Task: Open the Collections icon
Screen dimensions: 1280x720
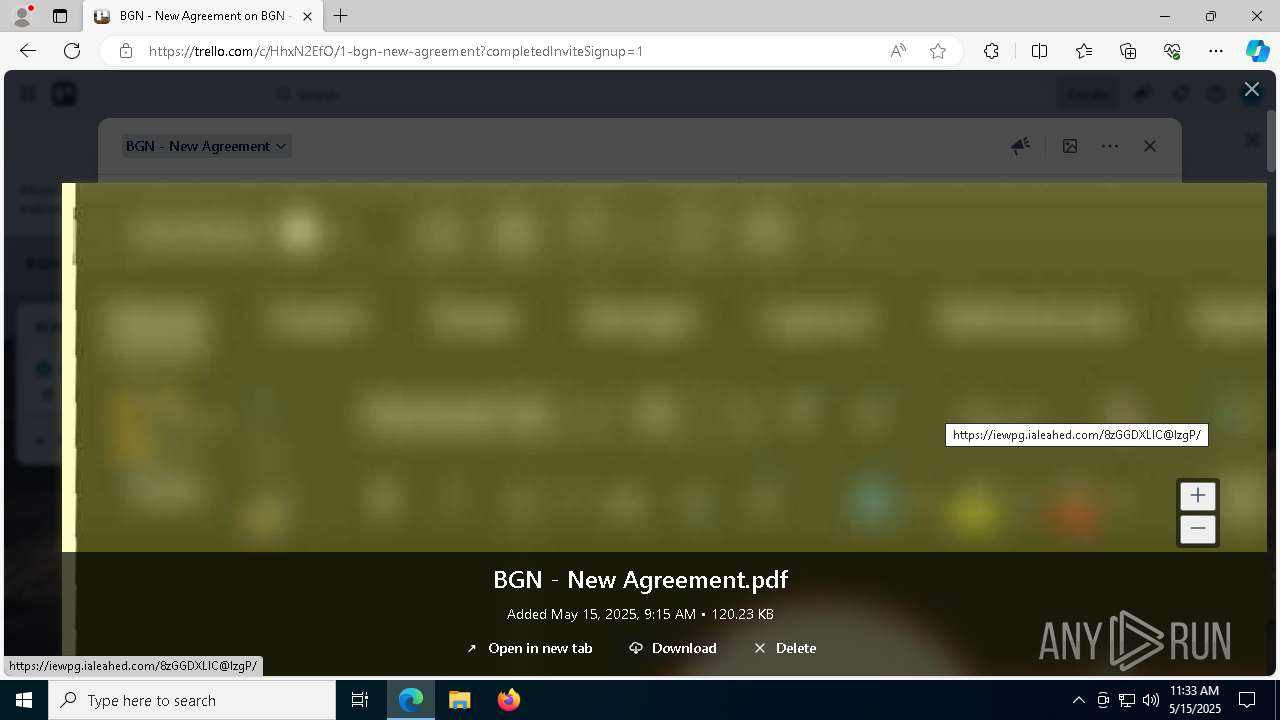Action: click(1128, 51)
